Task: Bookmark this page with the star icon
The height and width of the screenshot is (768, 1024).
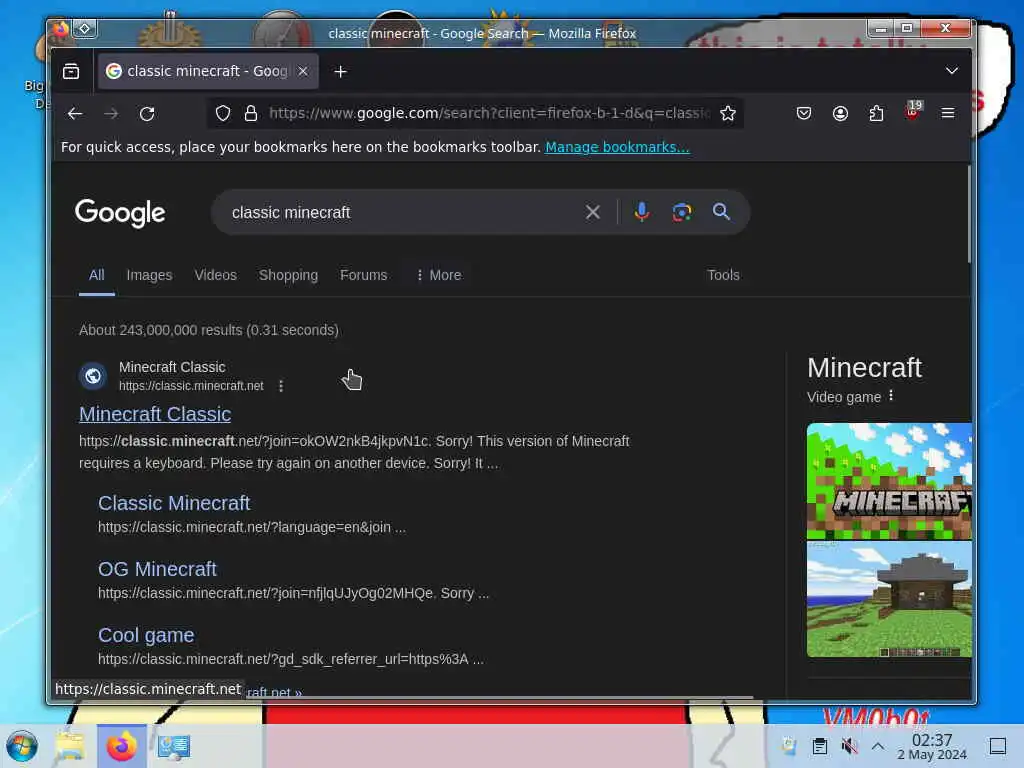Action: [x=728, y=114]
